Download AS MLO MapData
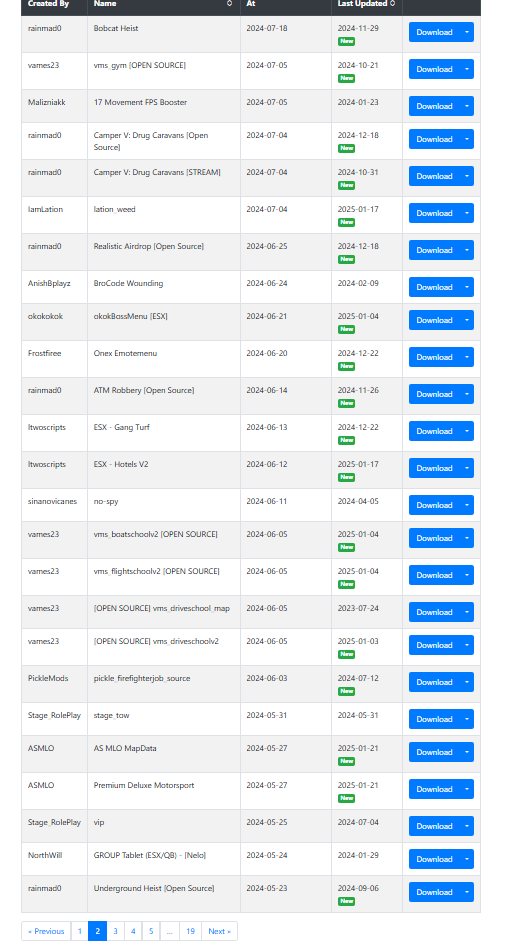 (x=434, y=752)
